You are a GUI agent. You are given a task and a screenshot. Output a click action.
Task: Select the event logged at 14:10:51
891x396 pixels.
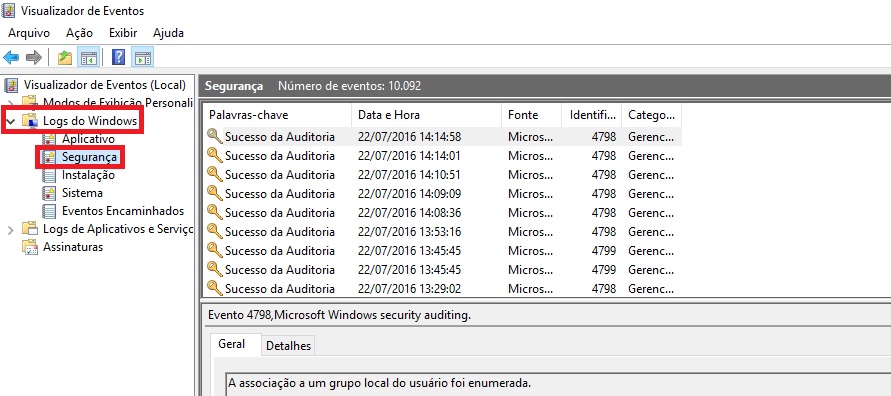(x=442, y=174)
